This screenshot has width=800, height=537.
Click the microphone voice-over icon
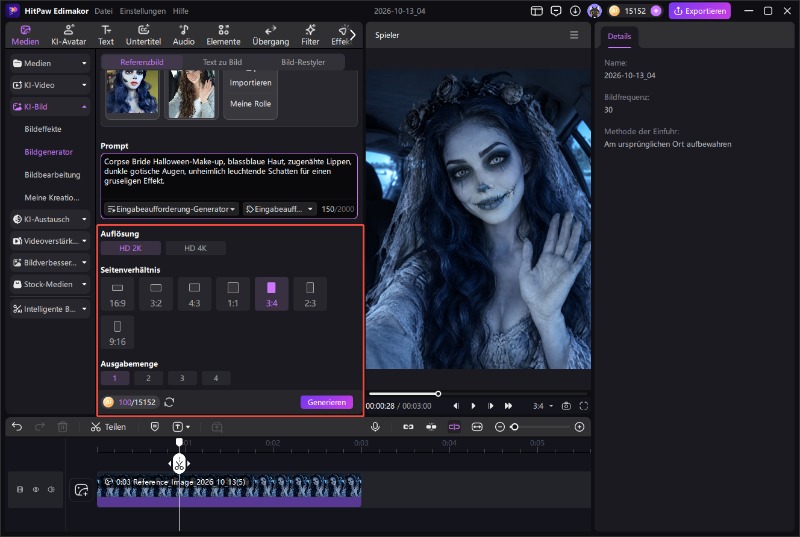click(x=375, y=427)
